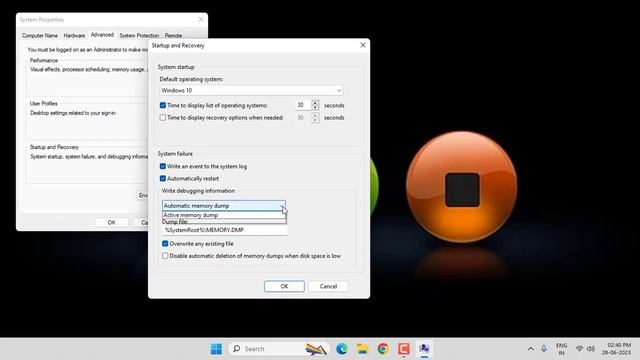640x360 pixels.
Task: Click the Dump file path field
Action: tap(224, 230)
